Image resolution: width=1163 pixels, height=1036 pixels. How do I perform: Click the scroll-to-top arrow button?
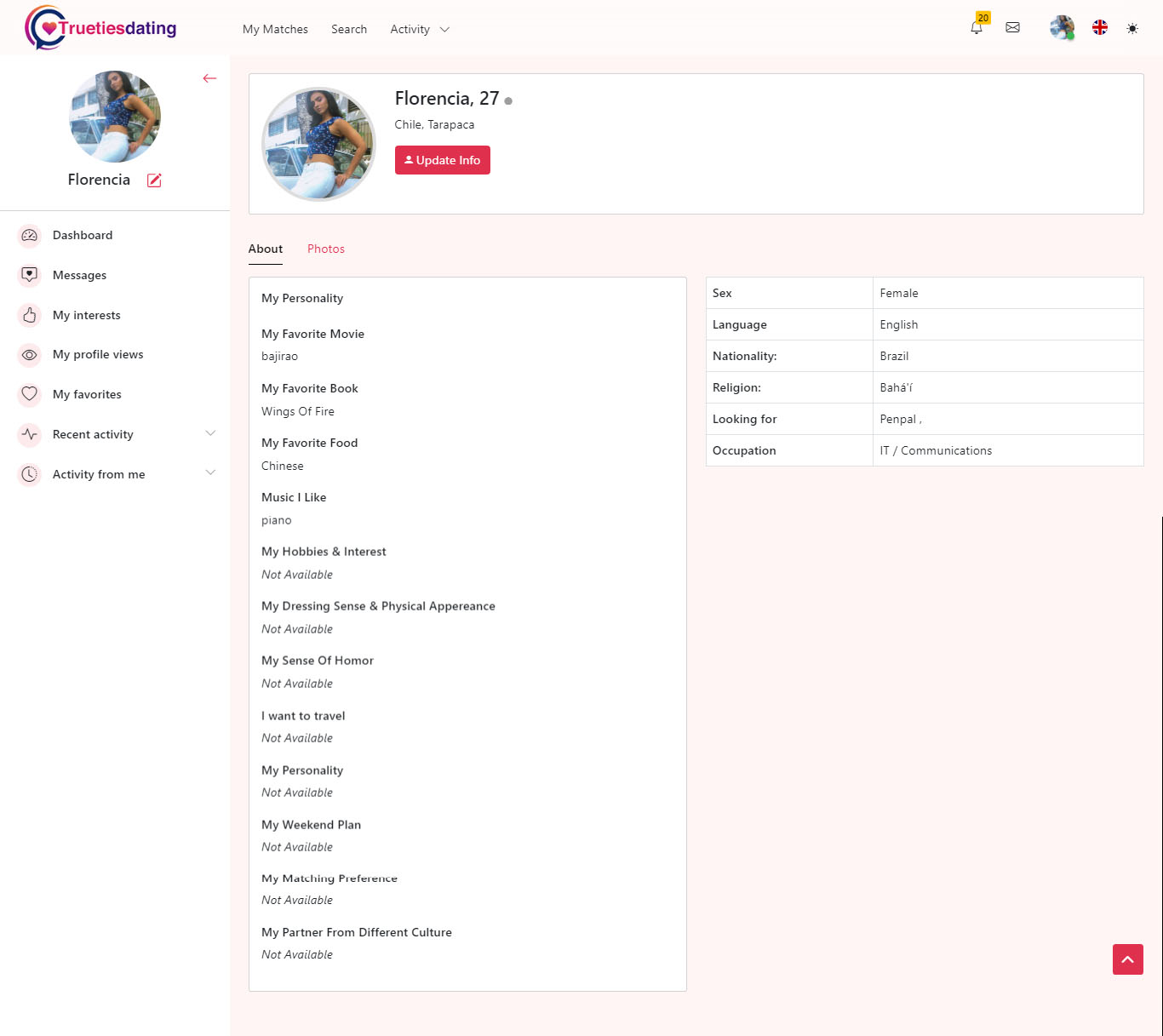[x=1127, y=959]
